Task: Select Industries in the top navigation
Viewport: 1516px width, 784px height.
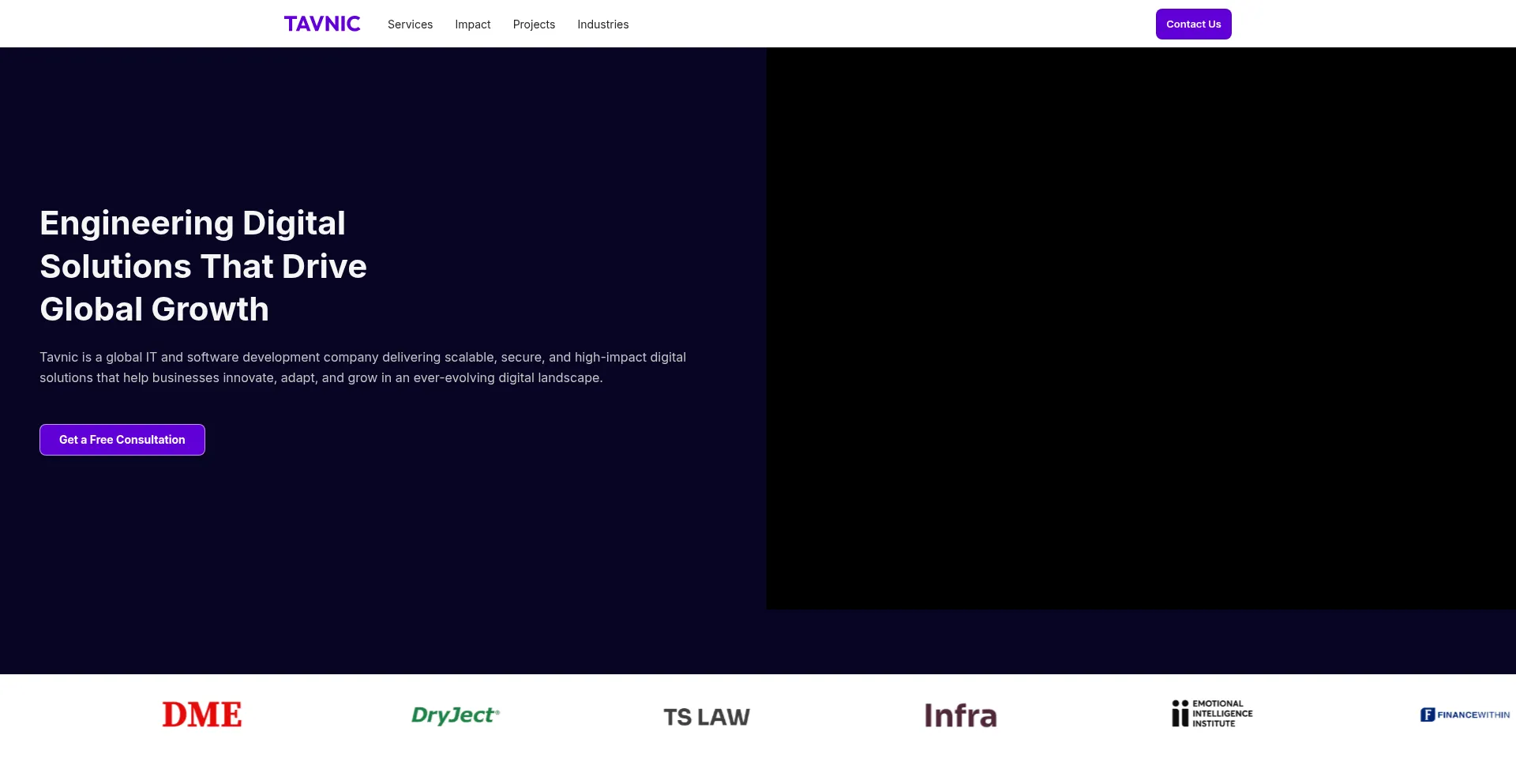Action: [x=603, y=24]
